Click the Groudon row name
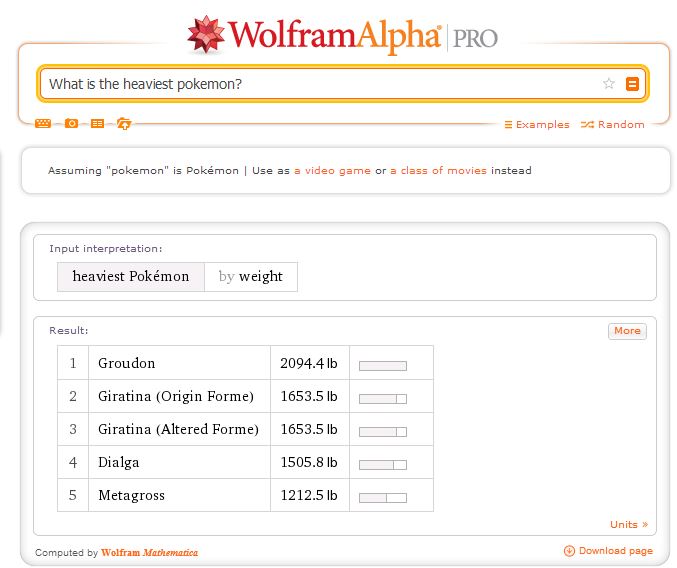 (127, 363)
